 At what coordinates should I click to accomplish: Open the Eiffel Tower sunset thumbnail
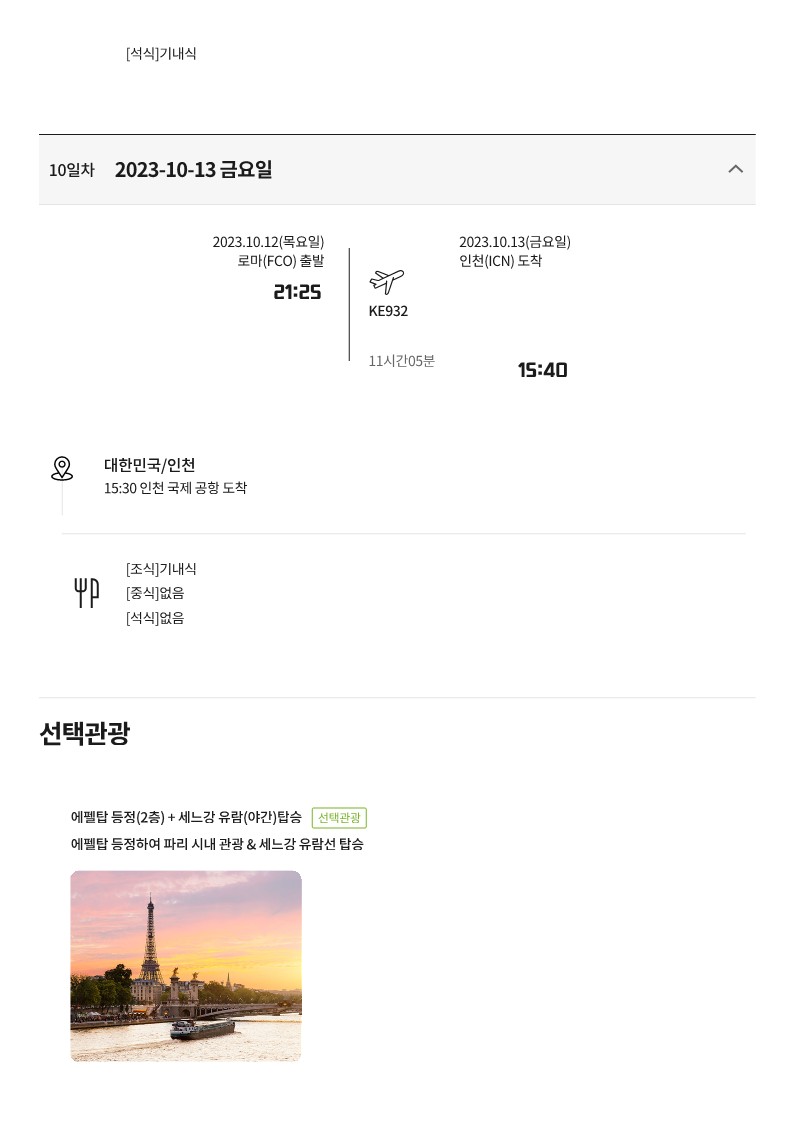[186, 965]
